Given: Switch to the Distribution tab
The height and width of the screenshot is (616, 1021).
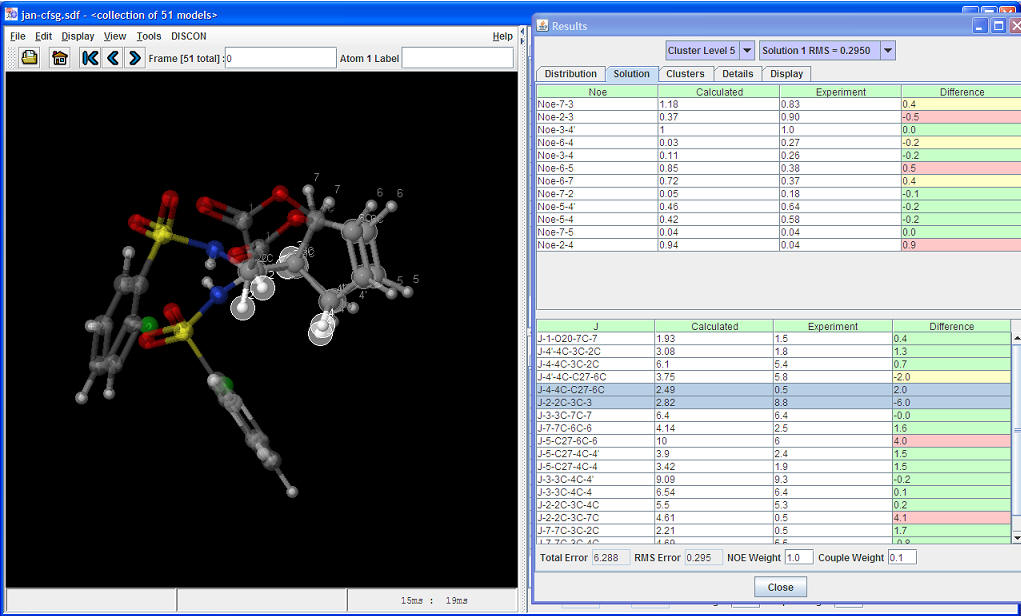Looking at the screenshot, I should point(570,74).
